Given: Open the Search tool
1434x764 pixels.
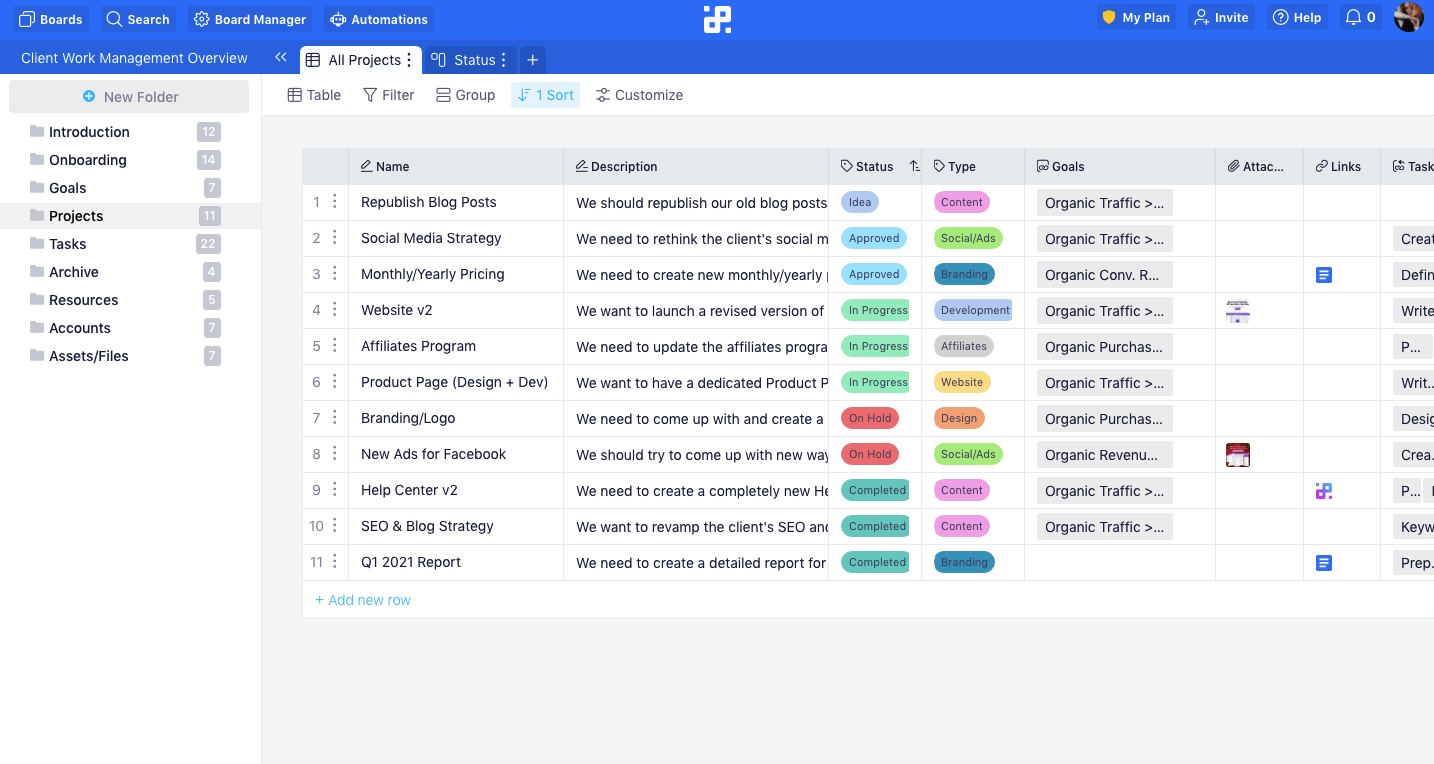Looking at the screenshot, I should point(138,18).
